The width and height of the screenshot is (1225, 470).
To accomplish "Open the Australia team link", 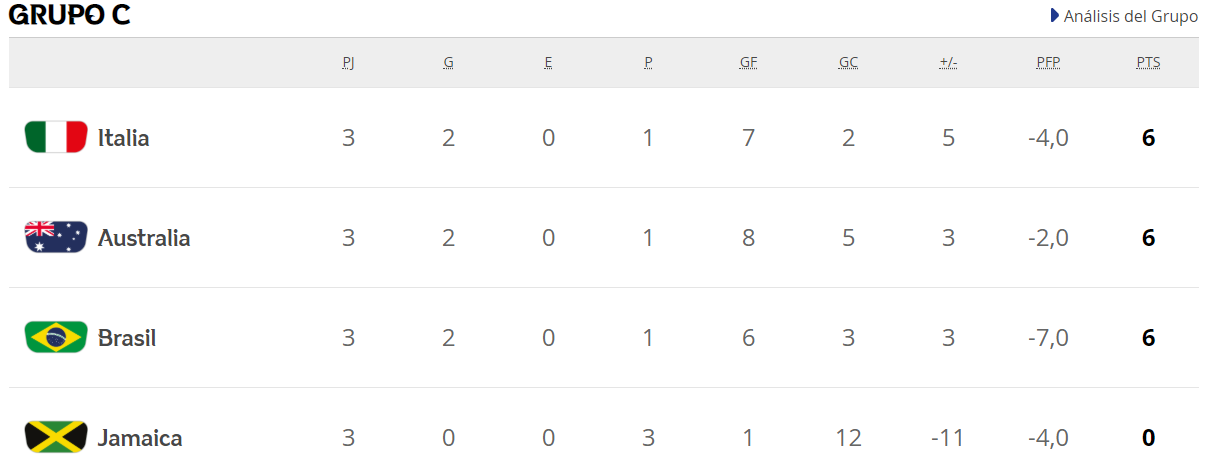I will (144, 238).
